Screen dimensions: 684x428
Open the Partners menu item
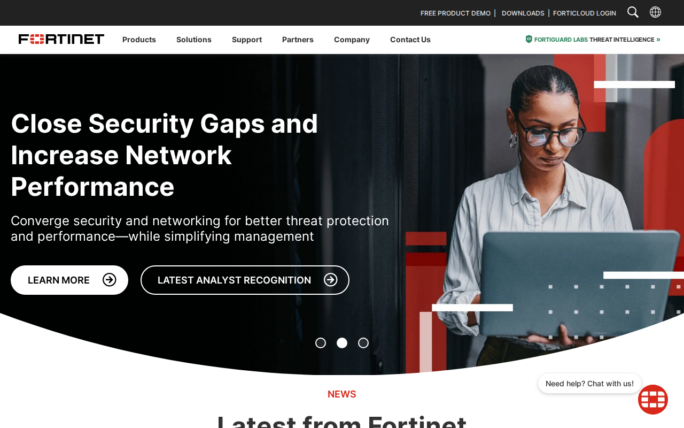[298, 40]
